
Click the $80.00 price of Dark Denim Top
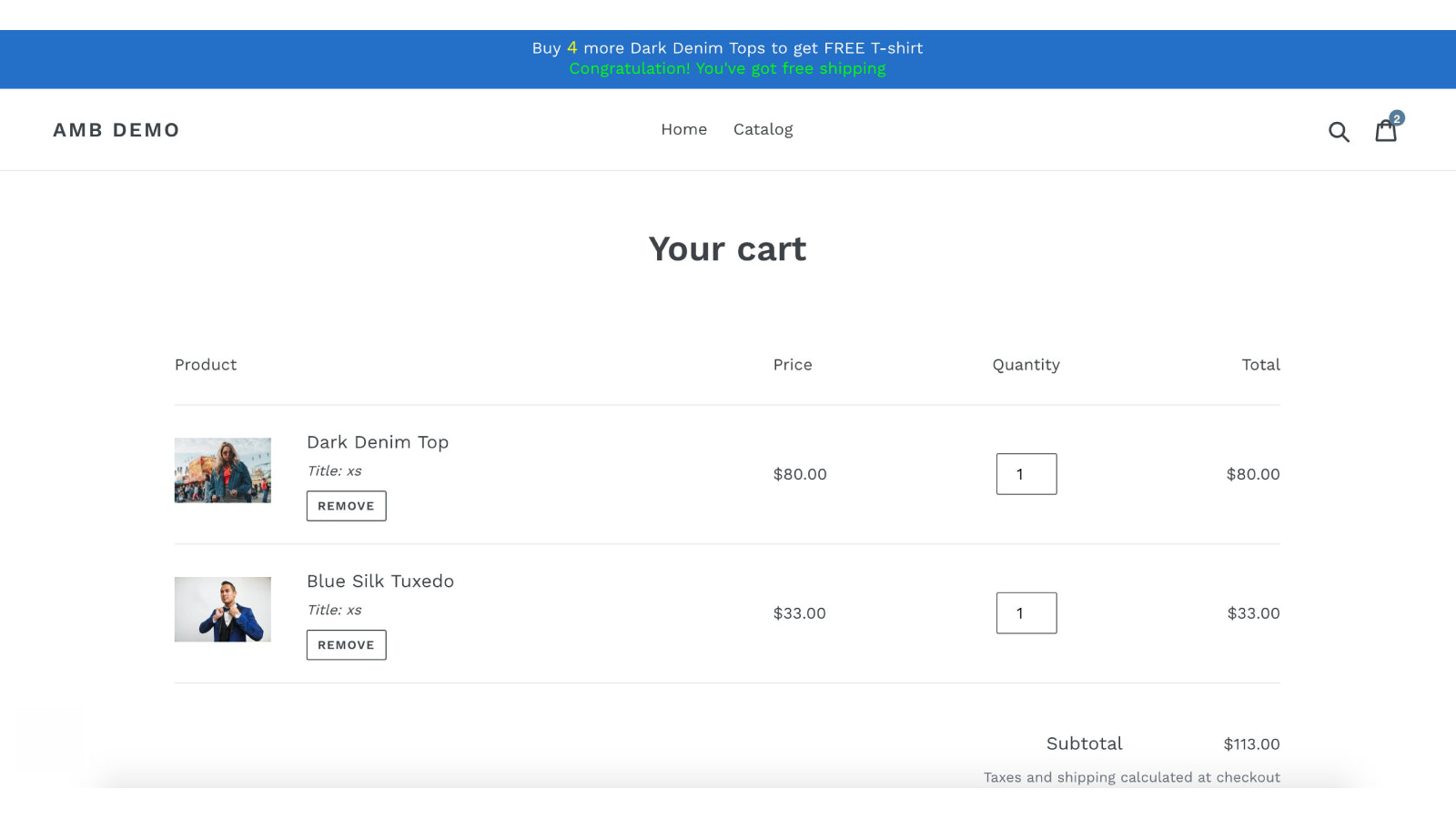point(800,474)
